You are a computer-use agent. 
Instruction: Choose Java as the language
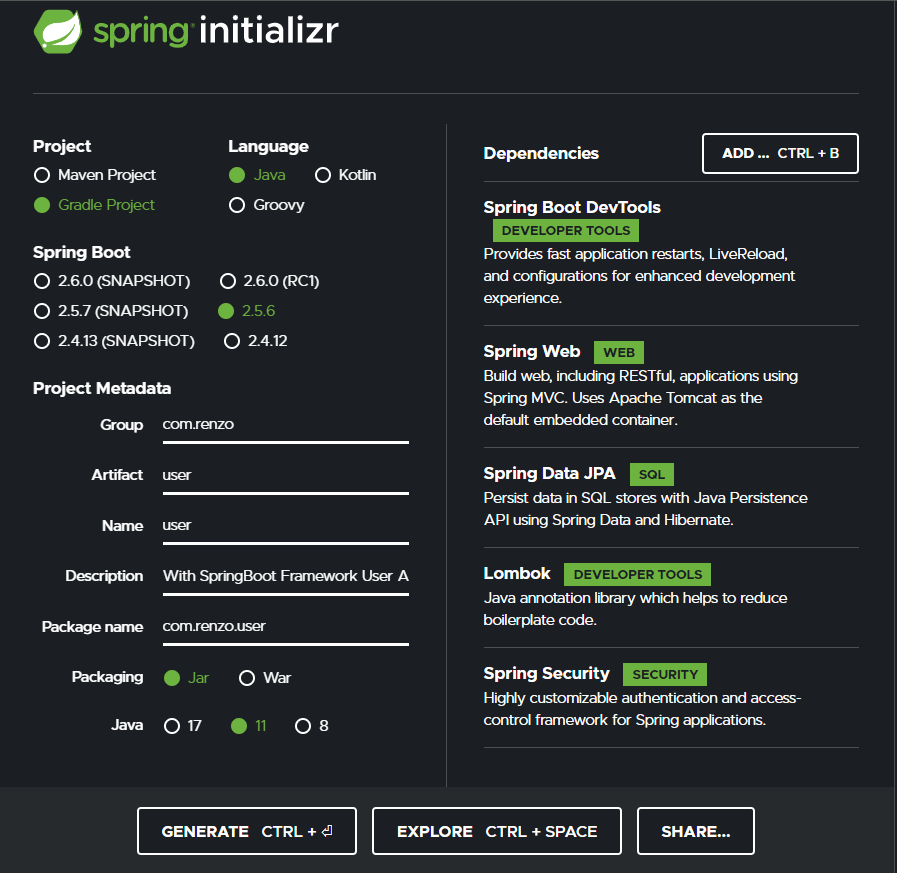[x=237, y=175]
